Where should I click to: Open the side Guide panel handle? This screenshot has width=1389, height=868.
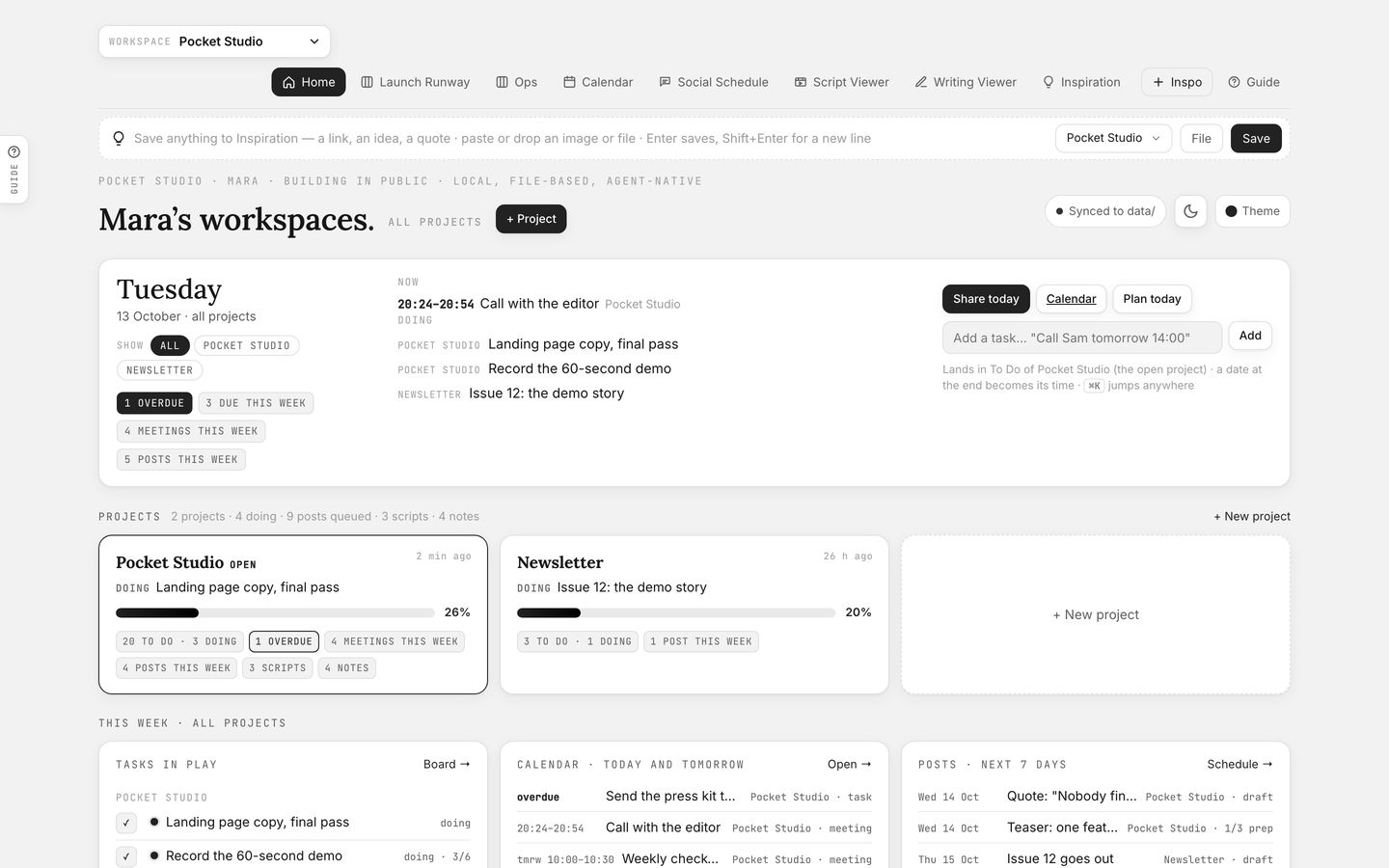point(14,170)
